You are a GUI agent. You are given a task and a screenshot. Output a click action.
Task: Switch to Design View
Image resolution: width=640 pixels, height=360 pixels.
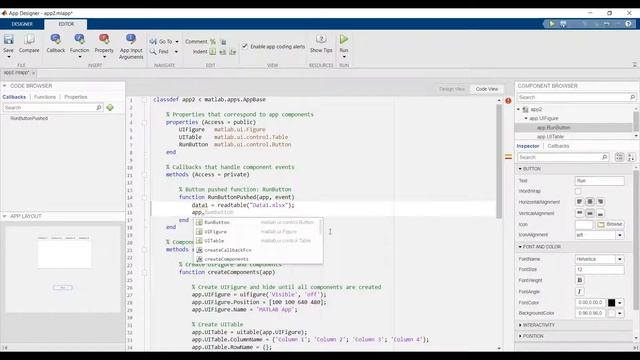coord(452,89)
